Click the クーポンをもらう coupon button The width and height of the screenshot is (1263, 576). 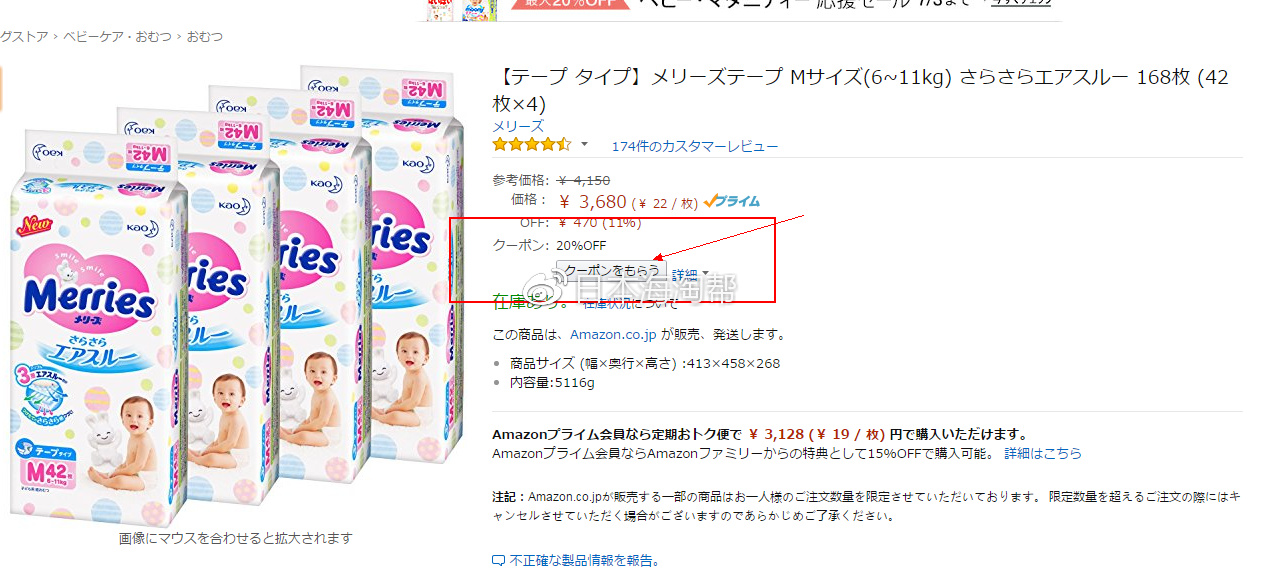click(611, 271)
